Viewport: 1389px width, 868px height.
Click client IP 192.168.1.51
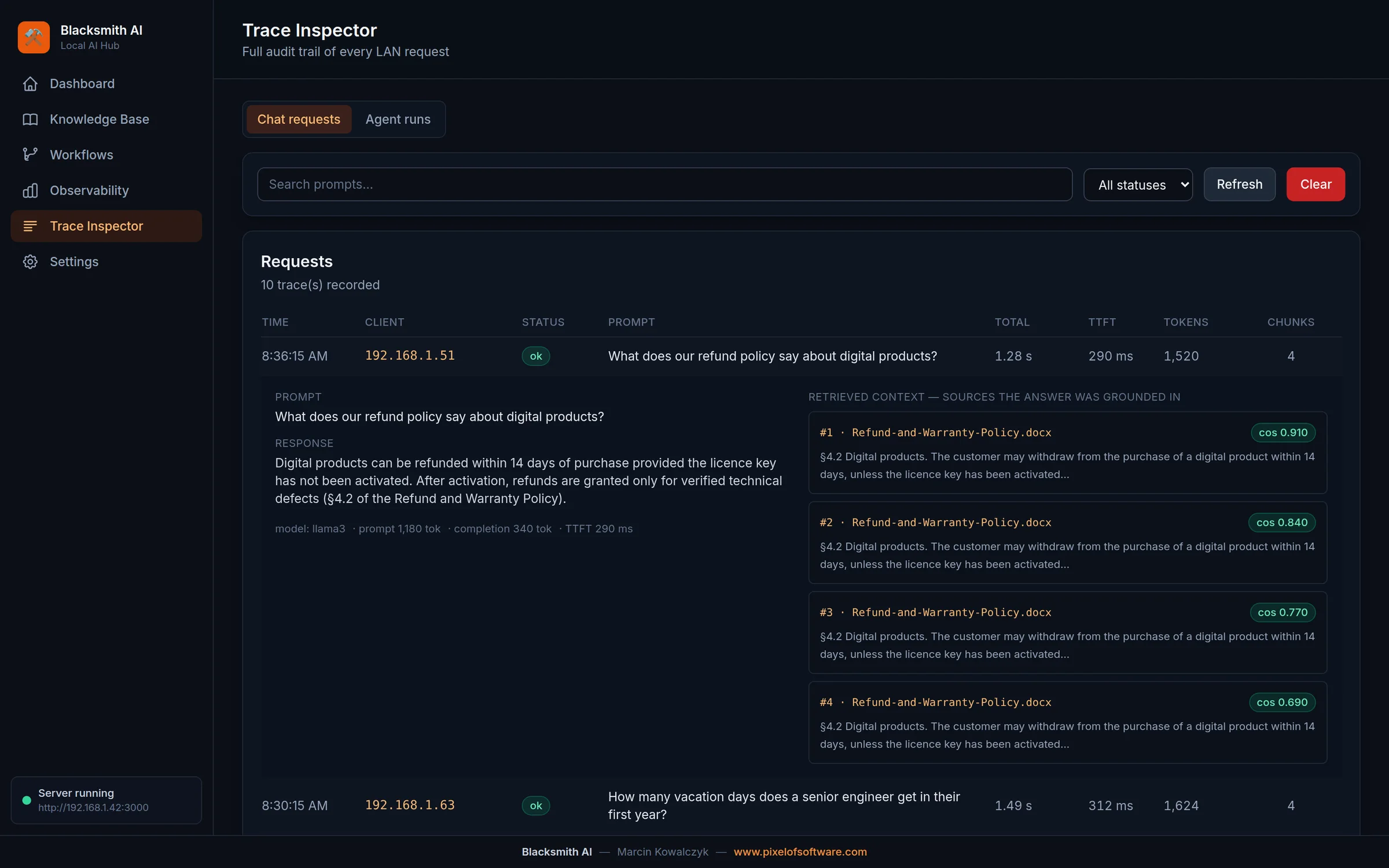410,355
